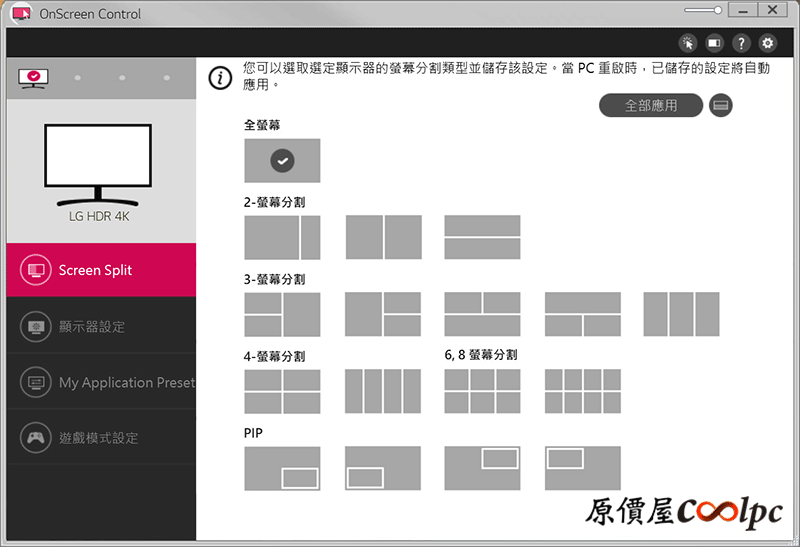Choose 3-split three vertical columns layout
The width and height of the screenshot is (800, 547).
pyautogui.click(x=681, y=314)
